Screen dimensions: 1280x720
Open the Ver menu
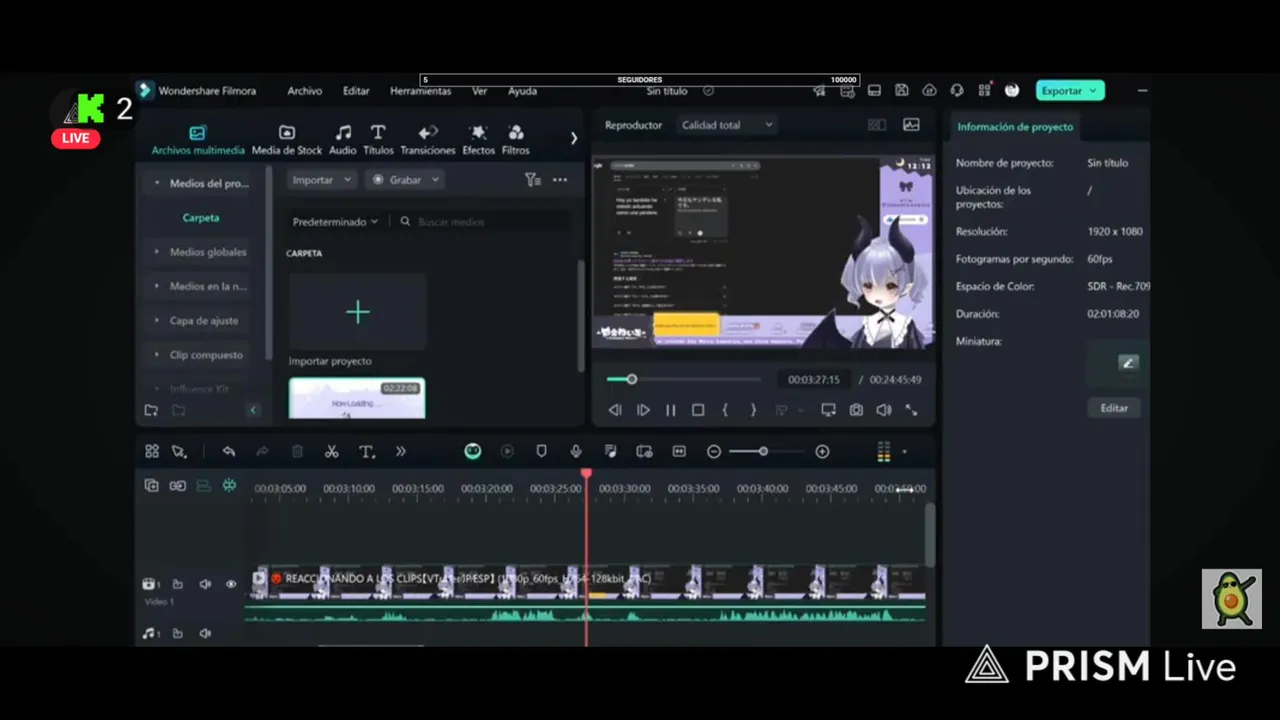pyautogui.click(x=480, y=91)
